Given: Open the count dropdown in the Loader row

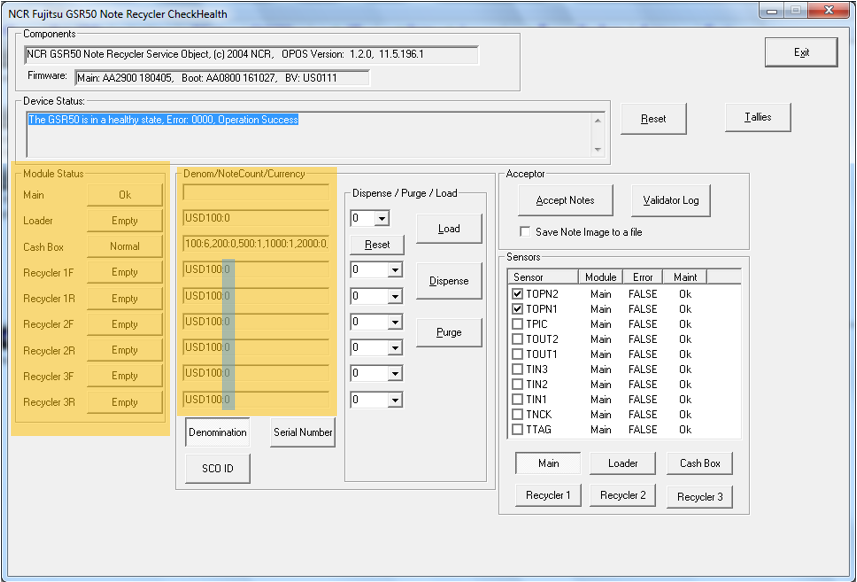Looking at the screenshot, I should (x=382, y=219).
